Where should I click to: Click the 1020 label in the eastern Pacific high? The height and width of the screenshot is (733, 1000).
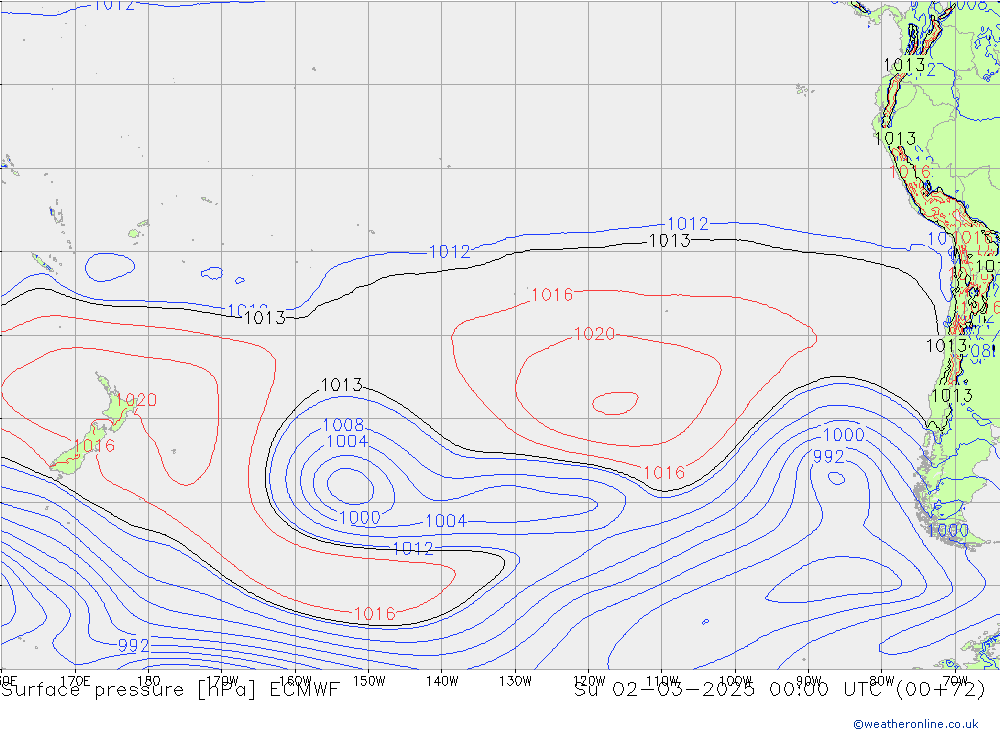[594, 334]
